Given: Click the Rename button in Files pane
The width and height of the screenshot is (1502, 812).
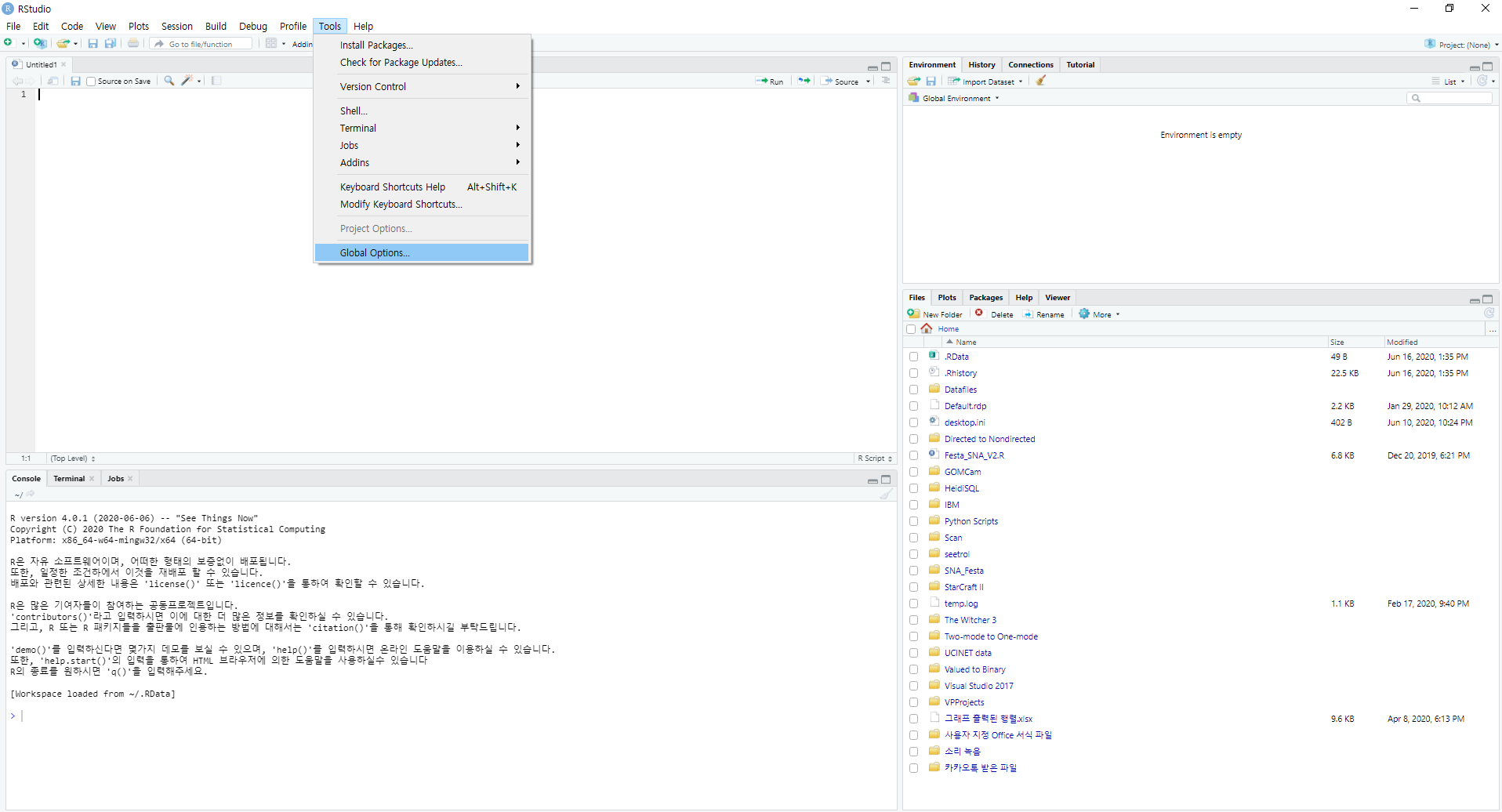Looking at the screenshot, I should (x=1043, y=314).
